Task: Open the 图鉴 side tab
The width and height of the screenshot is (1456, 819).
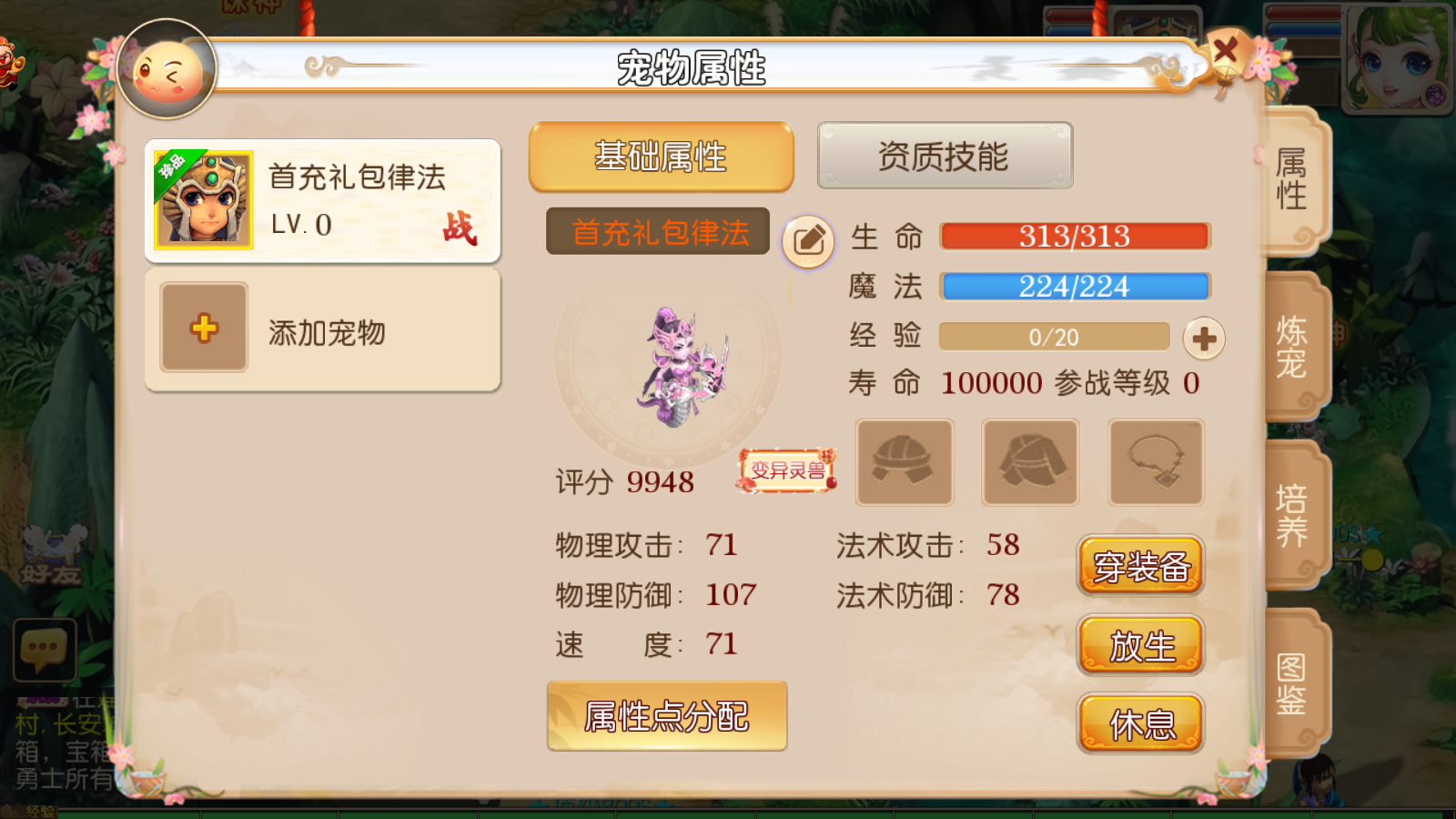Action: (1292, 683)
